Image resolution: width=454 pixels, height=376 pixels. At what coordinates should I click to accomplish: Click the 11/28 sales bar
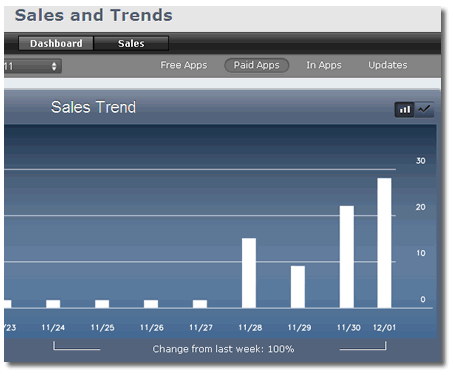[x=249, y=273]
